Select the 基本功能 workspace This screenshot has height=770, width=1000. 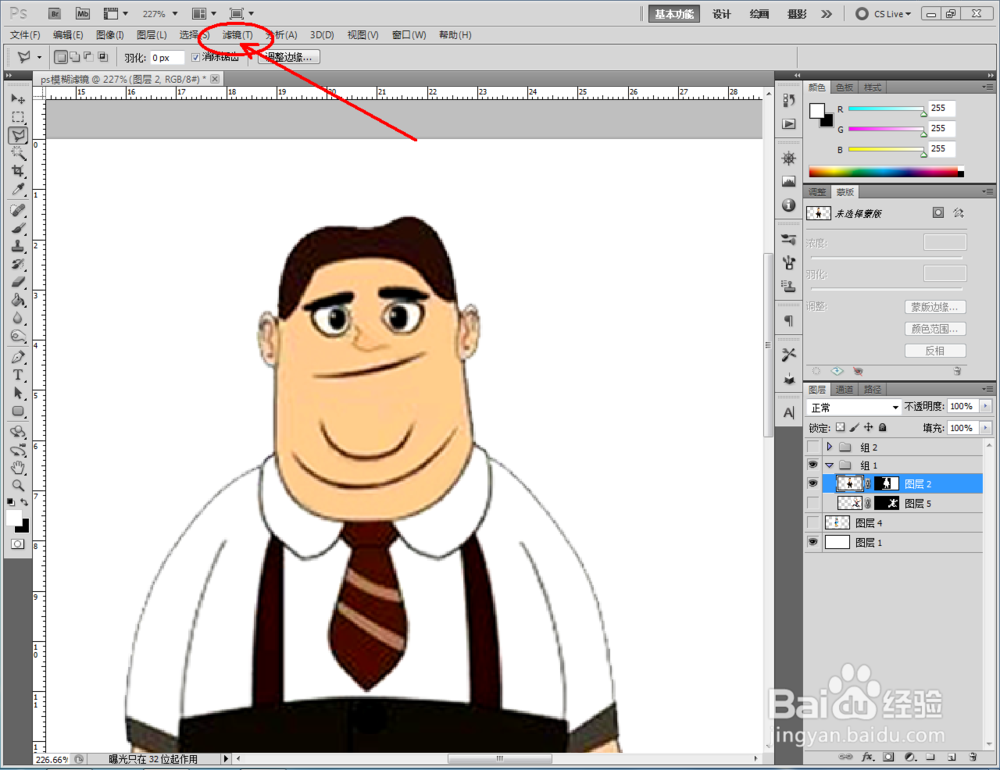pyautogui.click(x=673, y=13)
